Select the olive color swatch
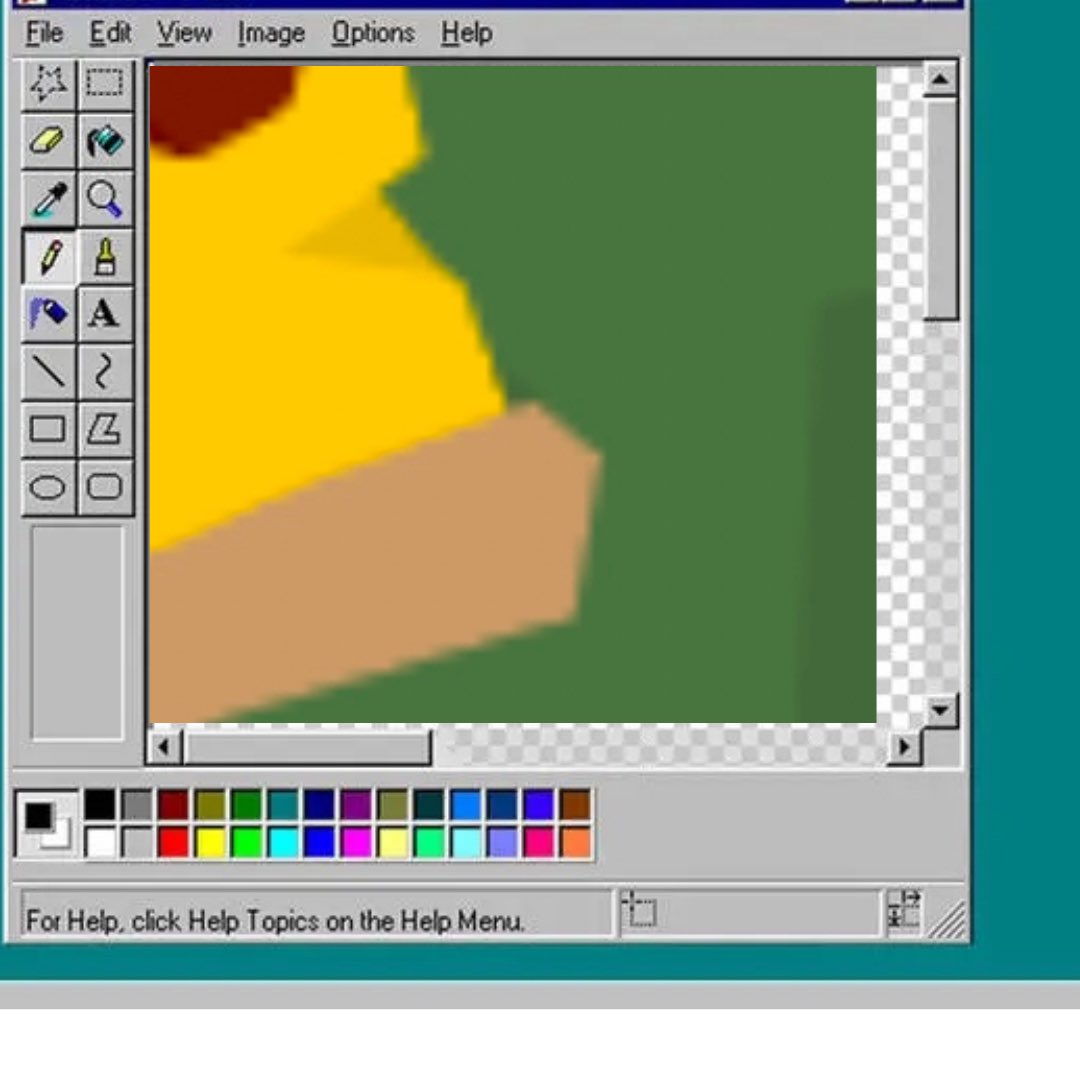The height and width of the screenshot is (1080, 1080). [210, 804]
